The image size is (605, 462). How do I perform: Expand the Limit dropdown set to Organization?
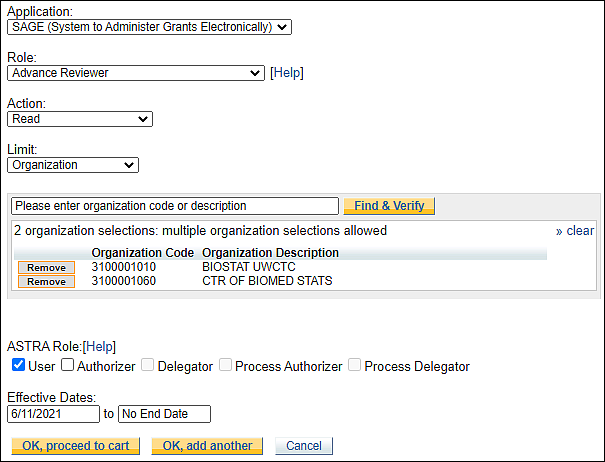coord(73,165)
